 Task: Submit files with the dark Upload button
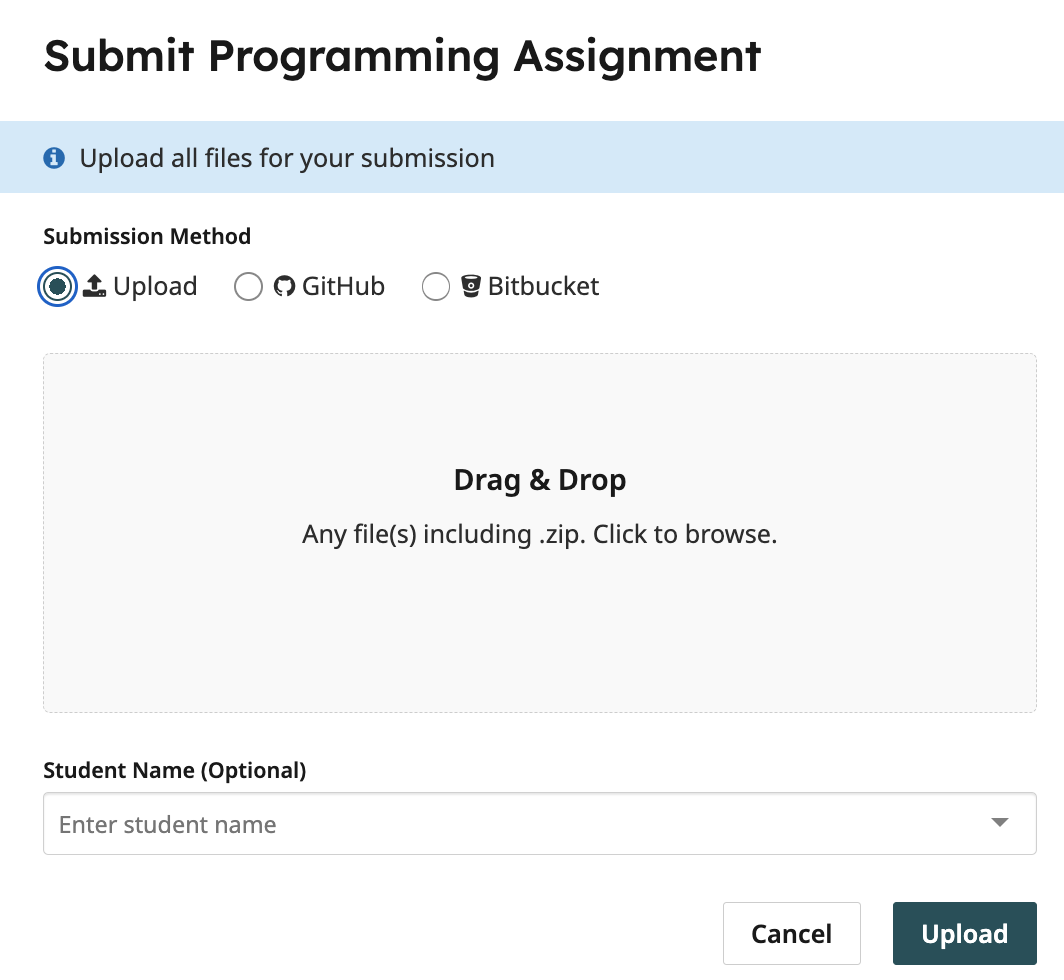click(964, 934)
